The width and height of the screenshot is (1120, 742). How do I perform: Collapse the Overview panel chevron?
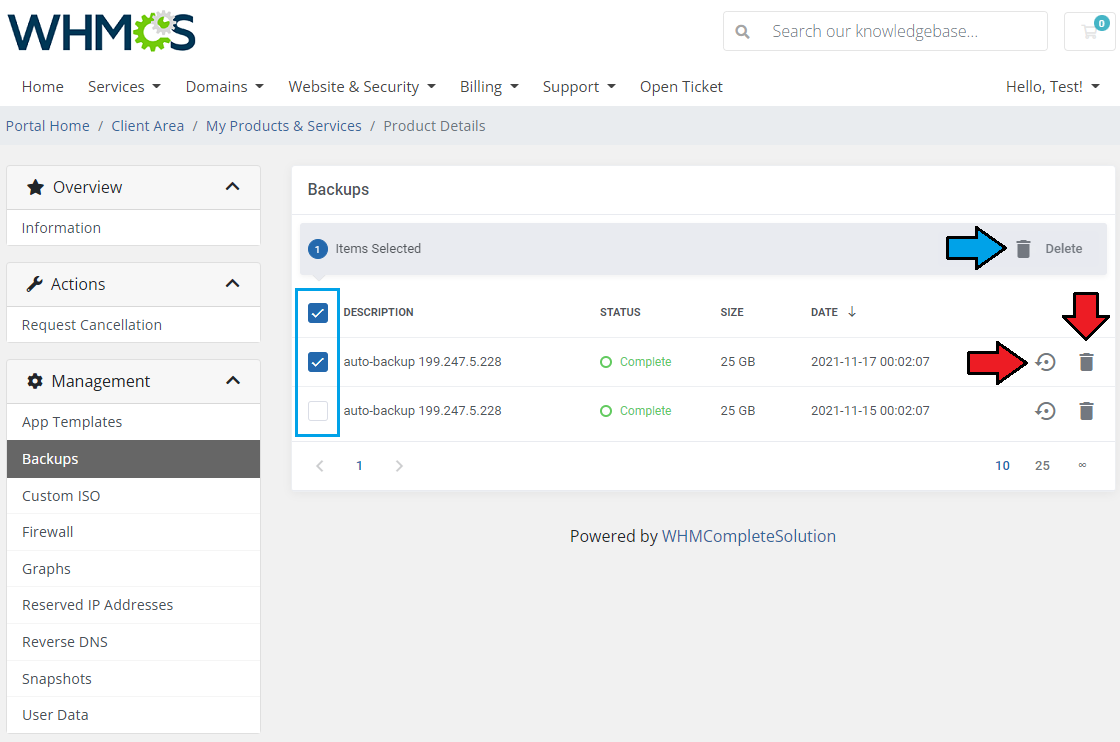(232, 187)
